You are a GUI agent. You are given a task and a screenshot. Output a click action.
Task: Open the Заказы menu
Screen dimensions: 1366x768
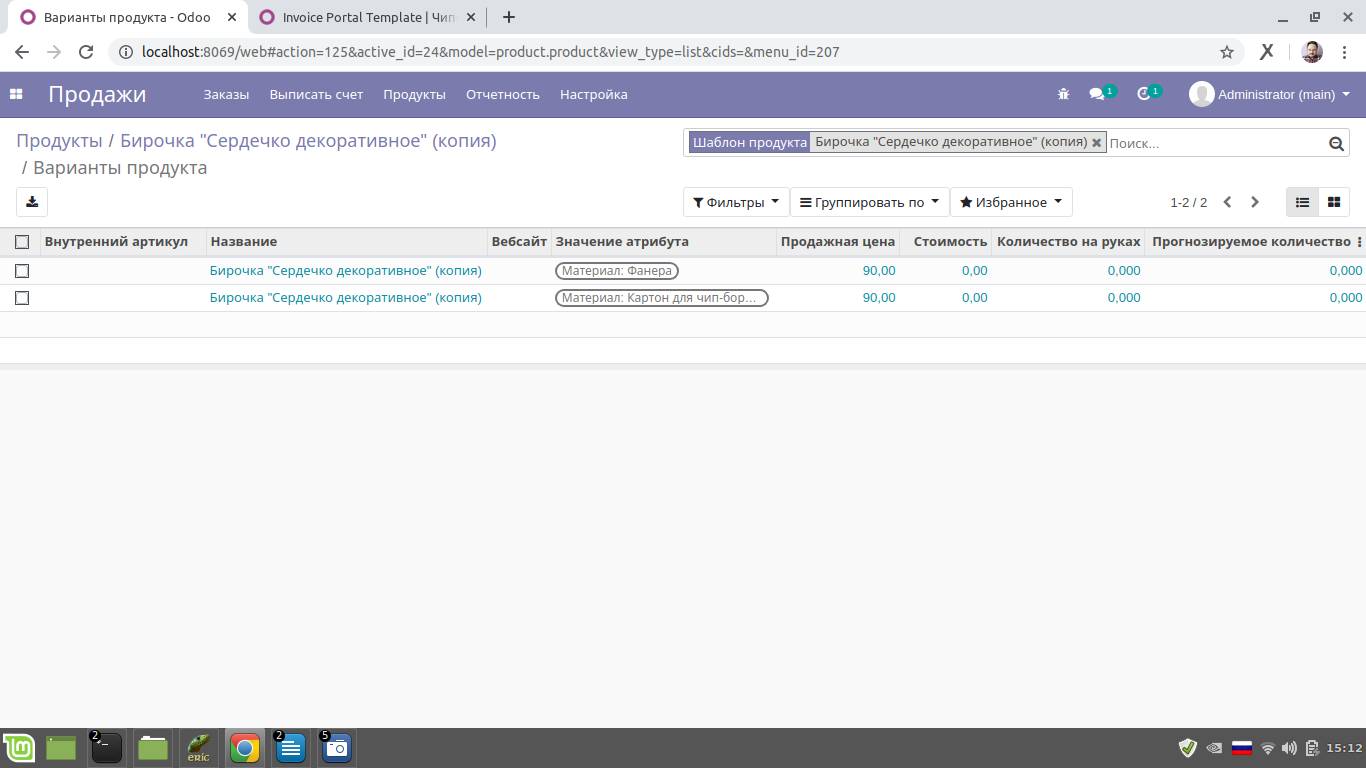[226, 94]
